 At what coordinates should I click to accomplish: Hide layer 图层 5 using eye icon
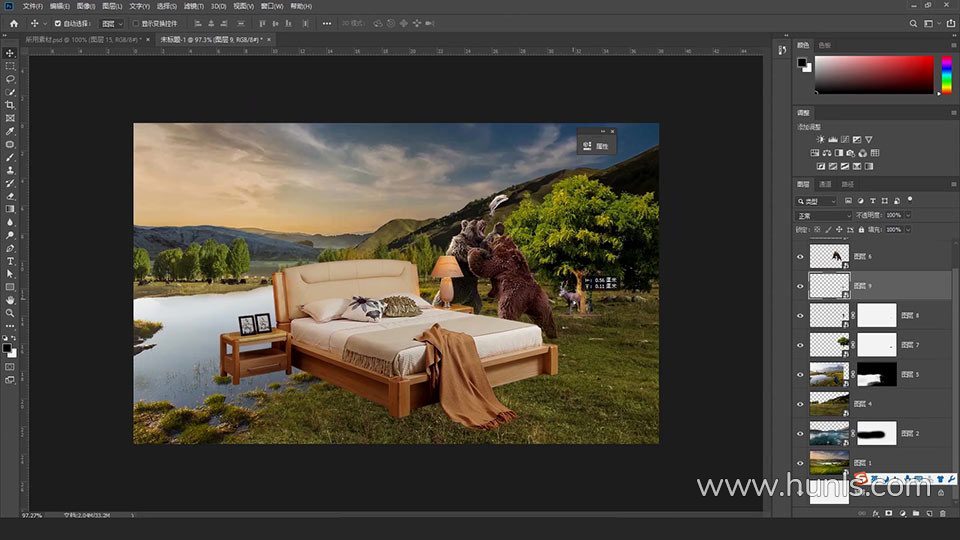point(800,375)
